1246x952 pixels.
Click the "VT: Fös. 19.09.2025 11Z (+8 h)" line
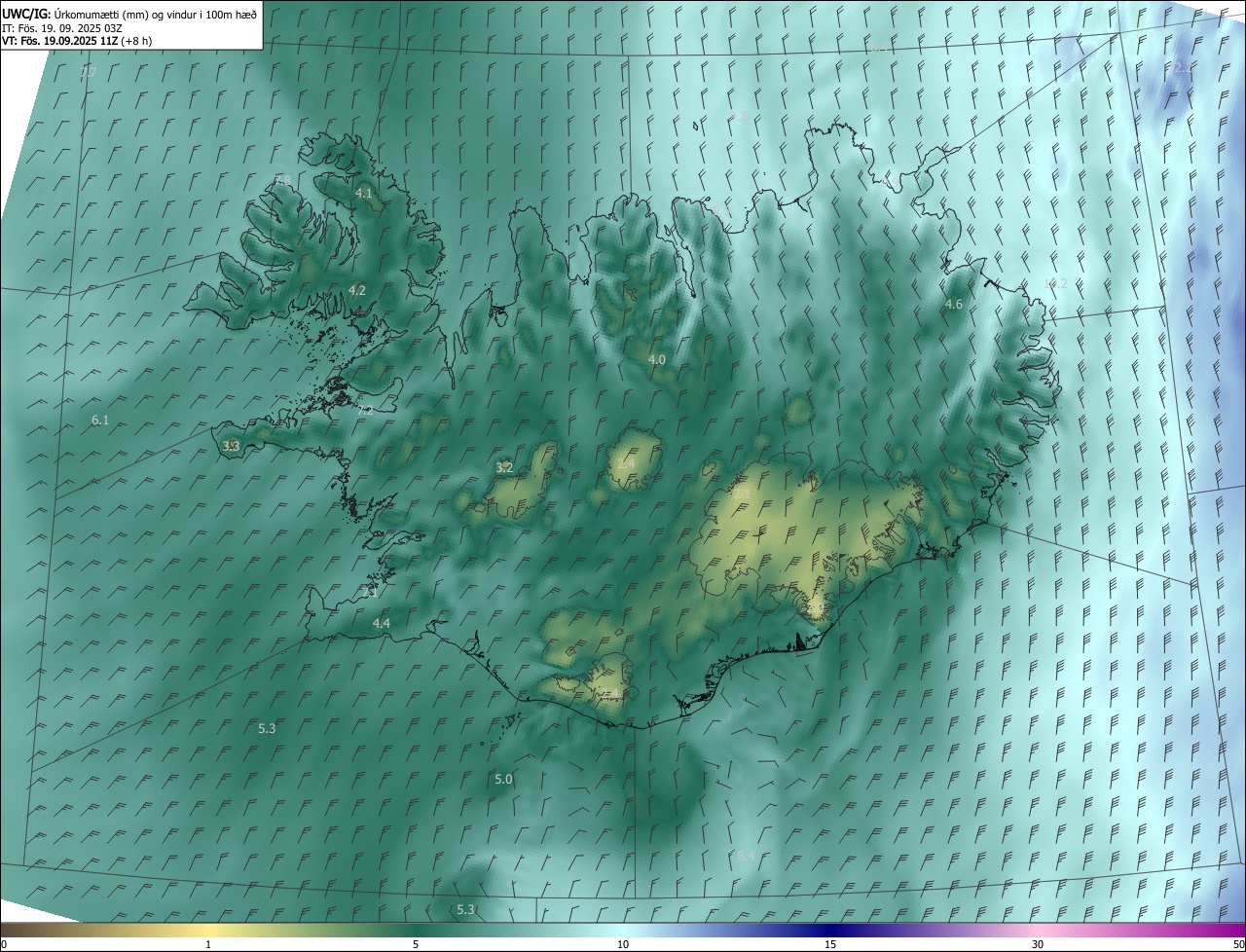pyautogui.click(x=77, y=41)
